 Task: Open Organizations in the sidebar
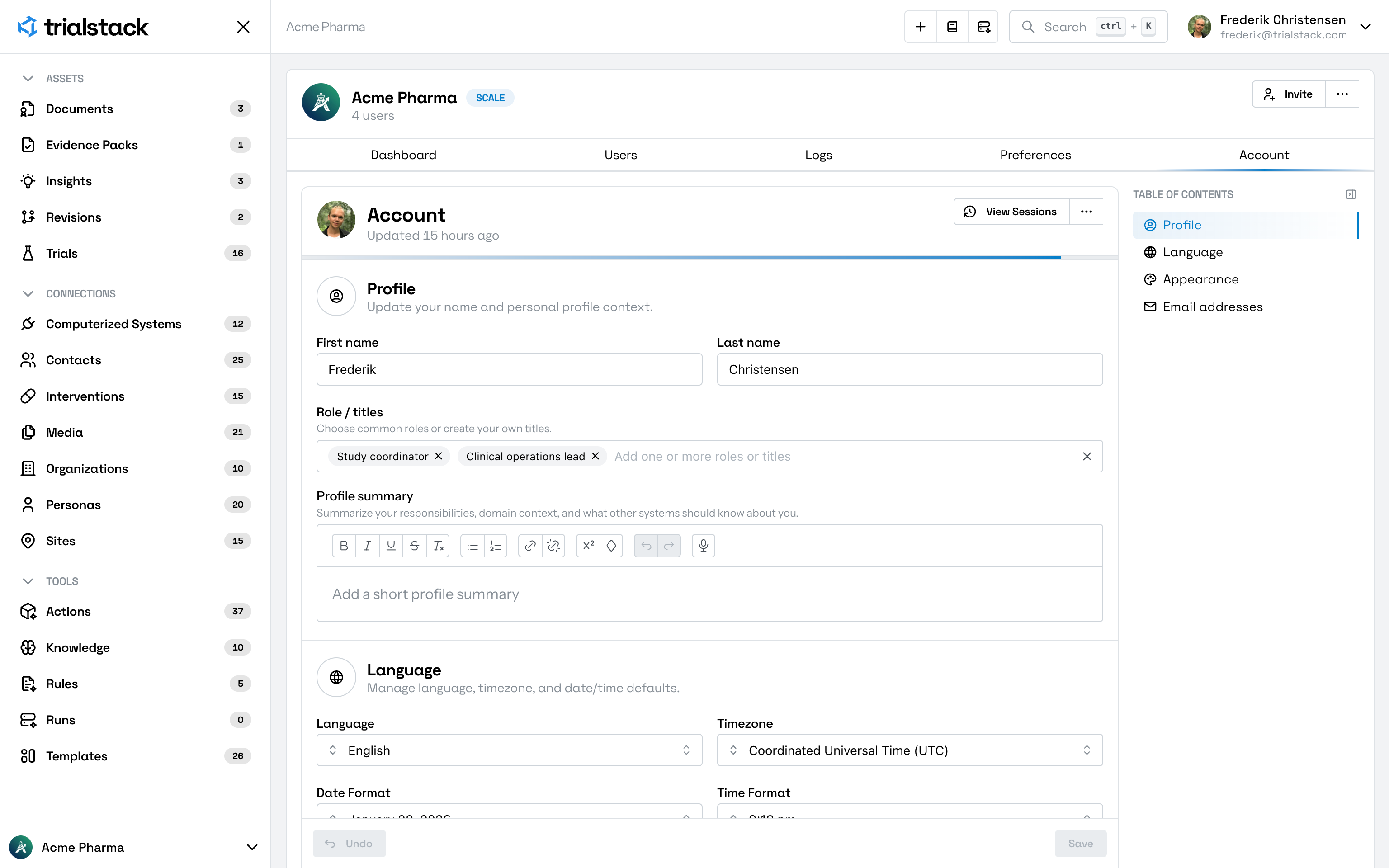136,468
